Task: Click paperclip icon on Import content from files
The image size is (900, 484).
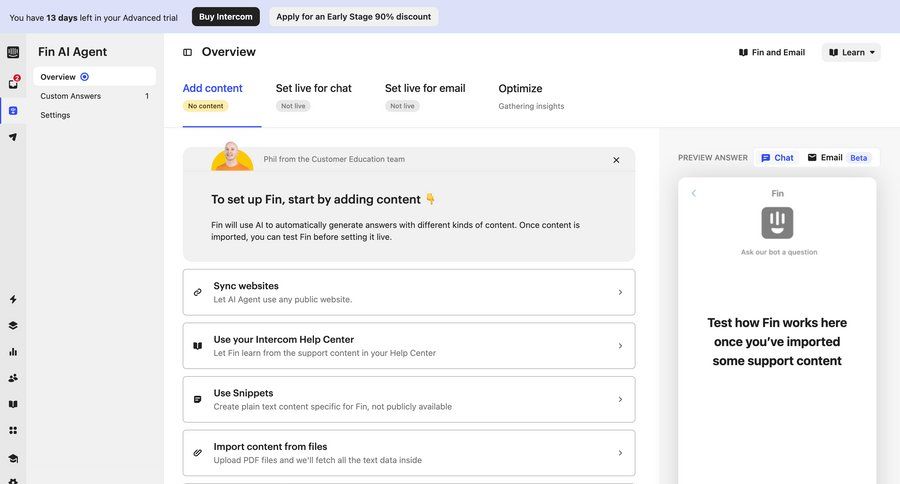Action: pos(197,453)
